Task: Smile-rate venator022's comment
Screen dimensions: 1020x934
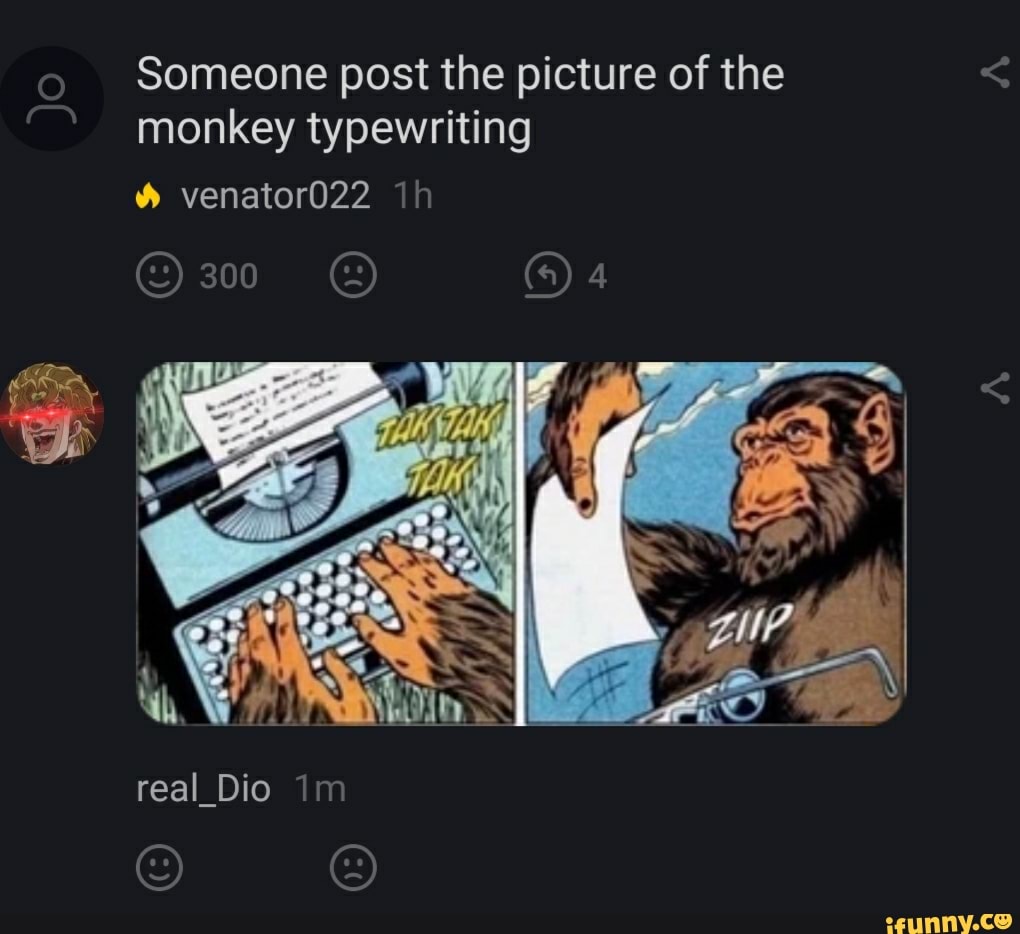Action: coord(162,275)
